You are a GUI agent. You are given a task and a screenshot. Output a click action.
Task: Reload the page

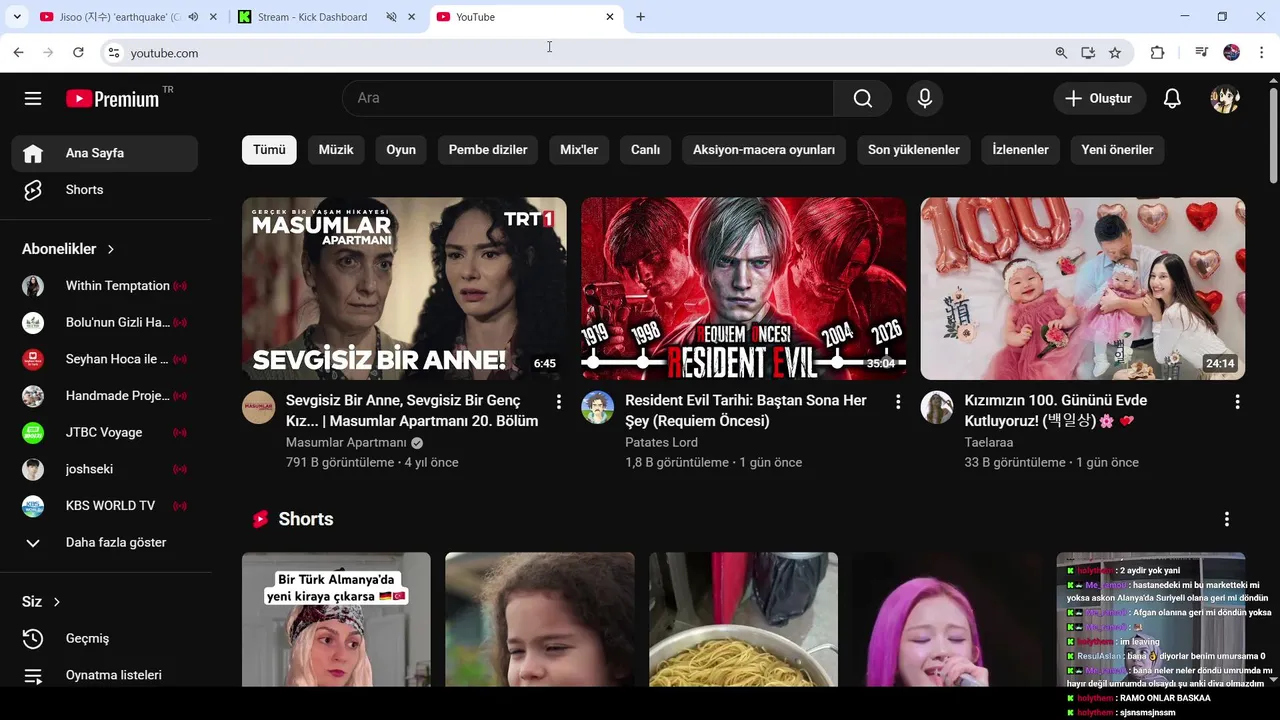point(78,53)
